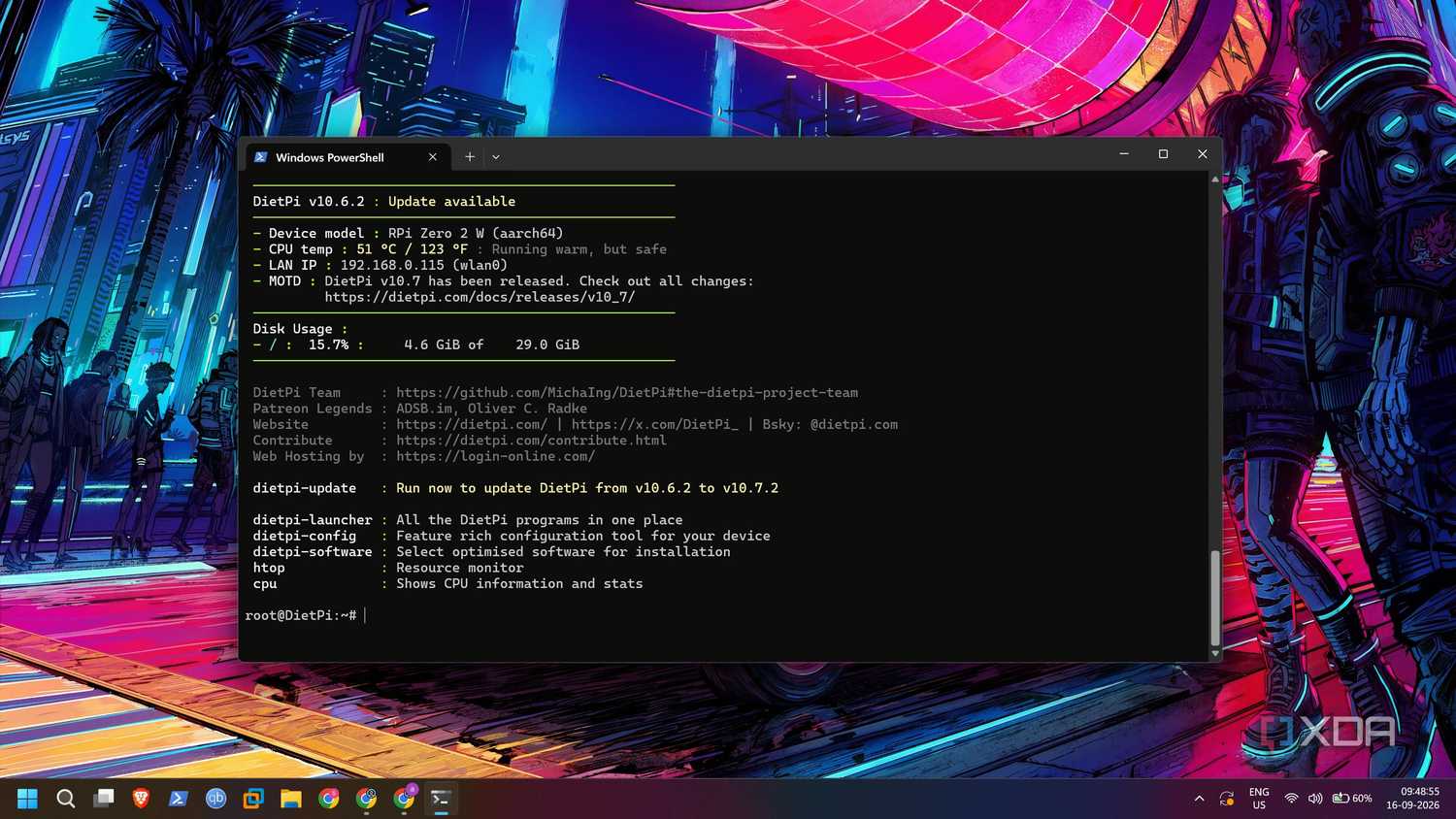This screenshot has height=819, width=1456.
Task: Click the Windows Update tray icon
Action: point(1227,799)
